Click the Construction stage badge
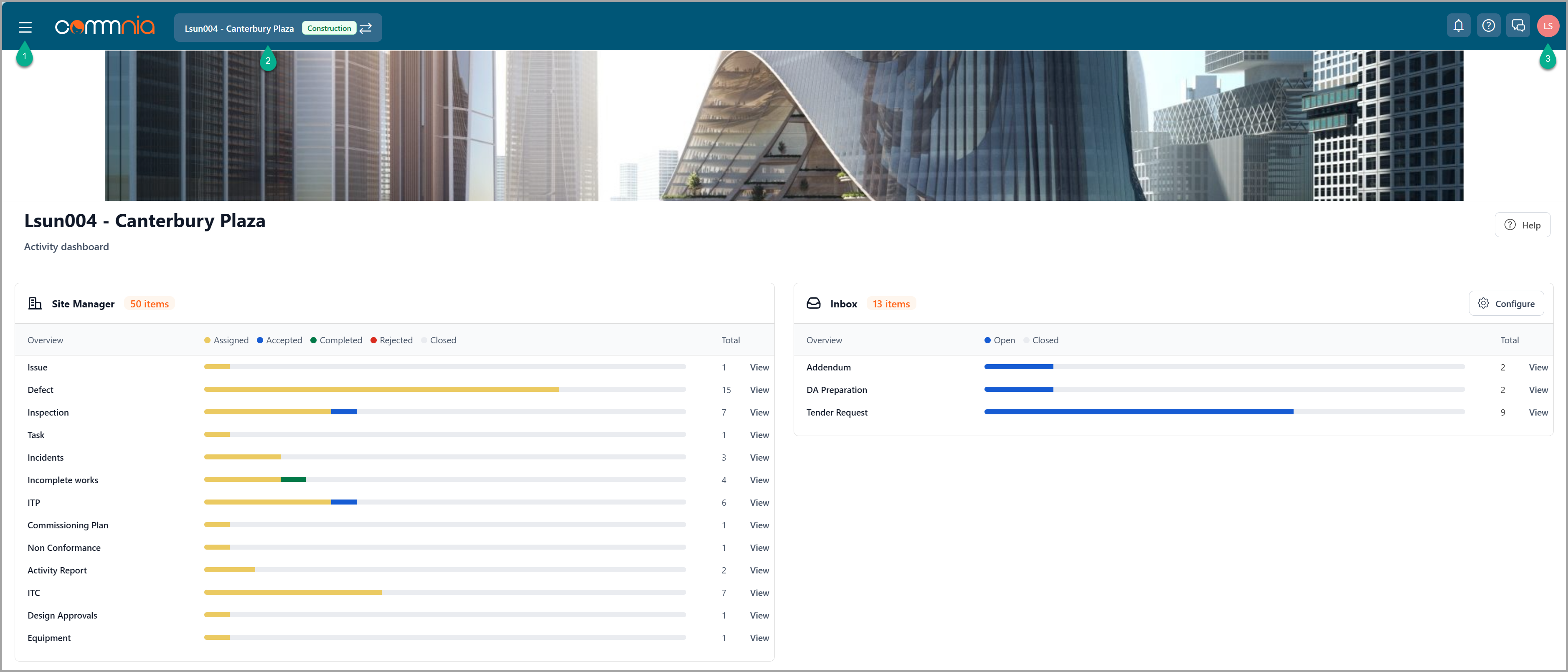 point(329,28)
